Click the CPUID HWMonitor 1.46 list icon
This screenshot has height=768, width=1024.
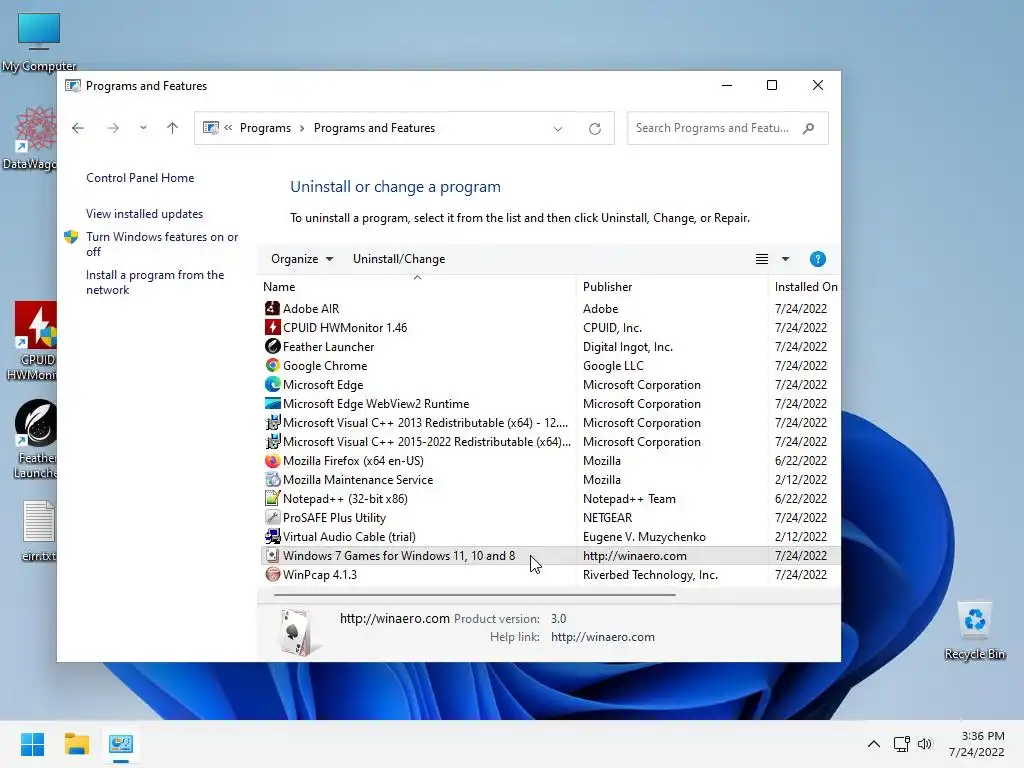tap(272, 327)
